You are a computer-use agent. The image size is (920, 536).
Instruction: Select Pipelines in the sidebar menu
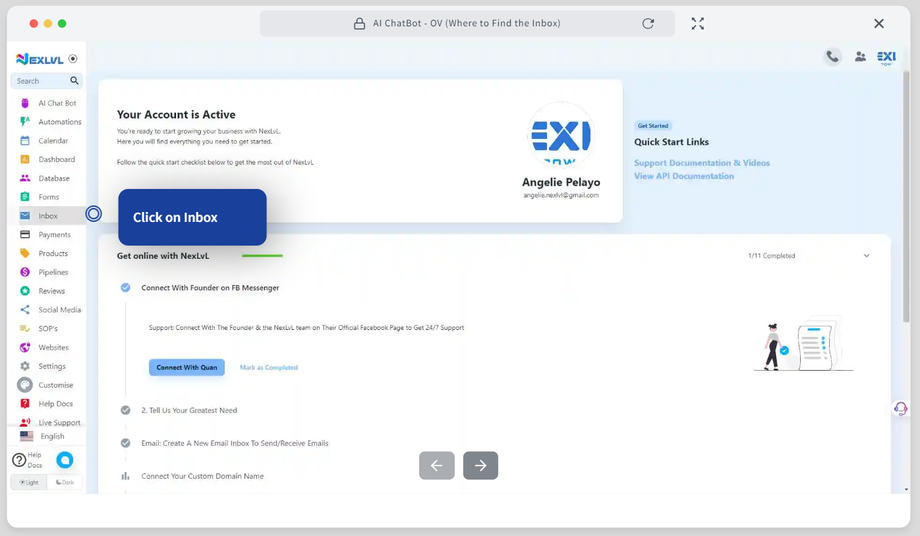[x=53, y=272]
